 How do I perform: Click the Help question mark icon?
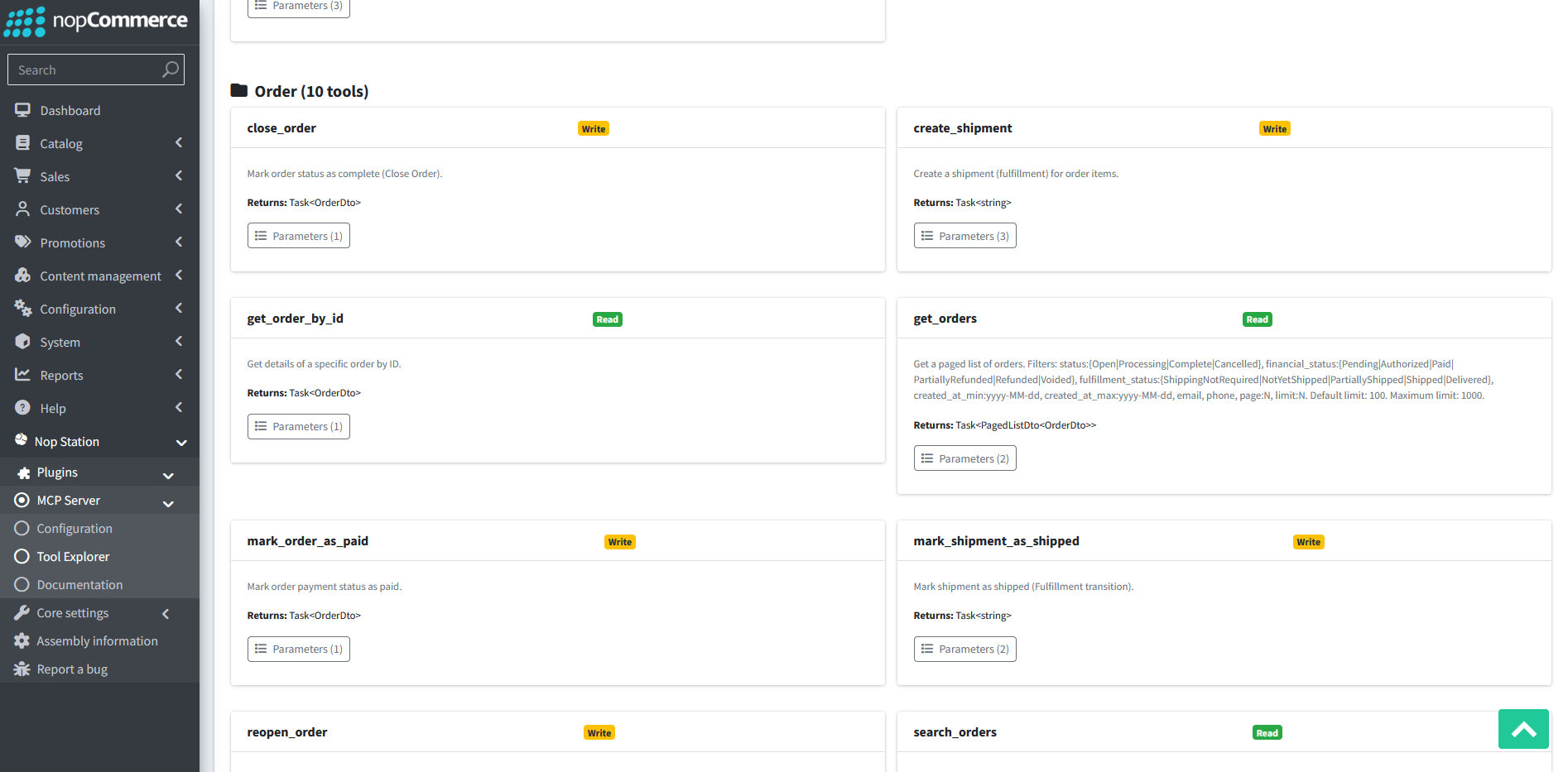click(x=22, y=408)
